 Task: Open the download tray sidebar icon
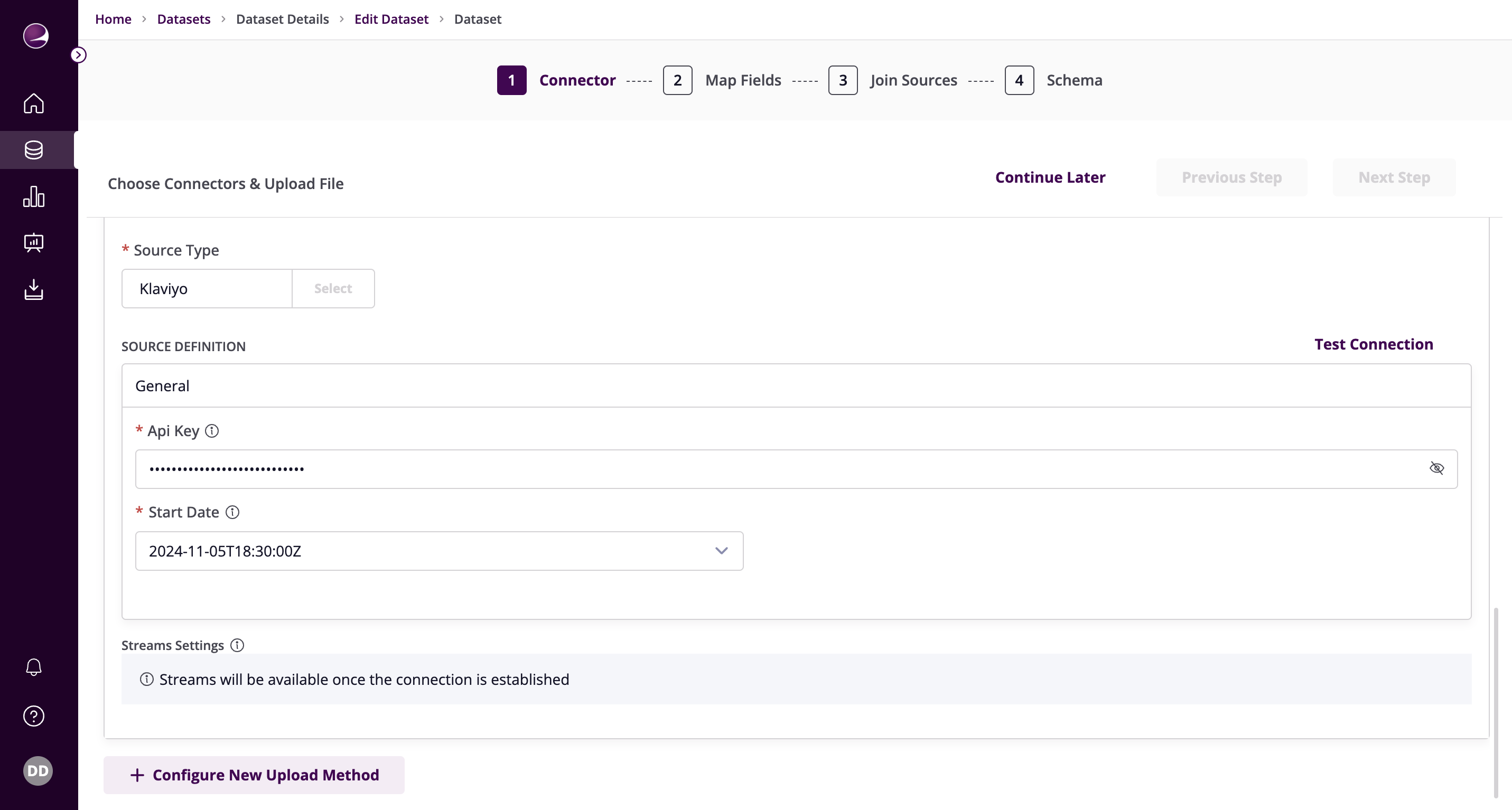coord(33,290)
